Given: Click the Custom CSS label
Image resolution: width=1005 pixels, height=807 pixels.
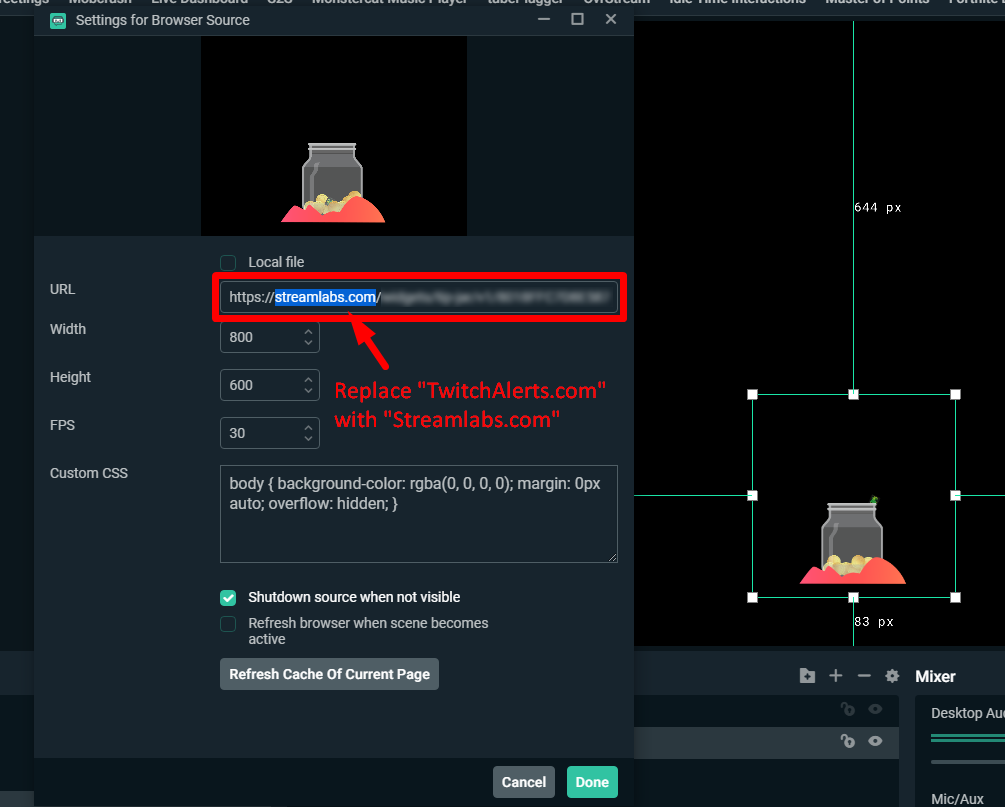Looking at the screenshot, I should point(89,473).
